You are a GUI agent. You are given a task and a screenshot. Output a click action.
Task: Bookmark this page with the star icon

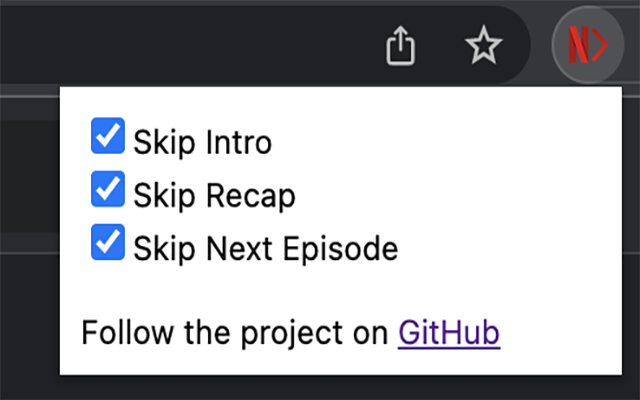point(483,45)
